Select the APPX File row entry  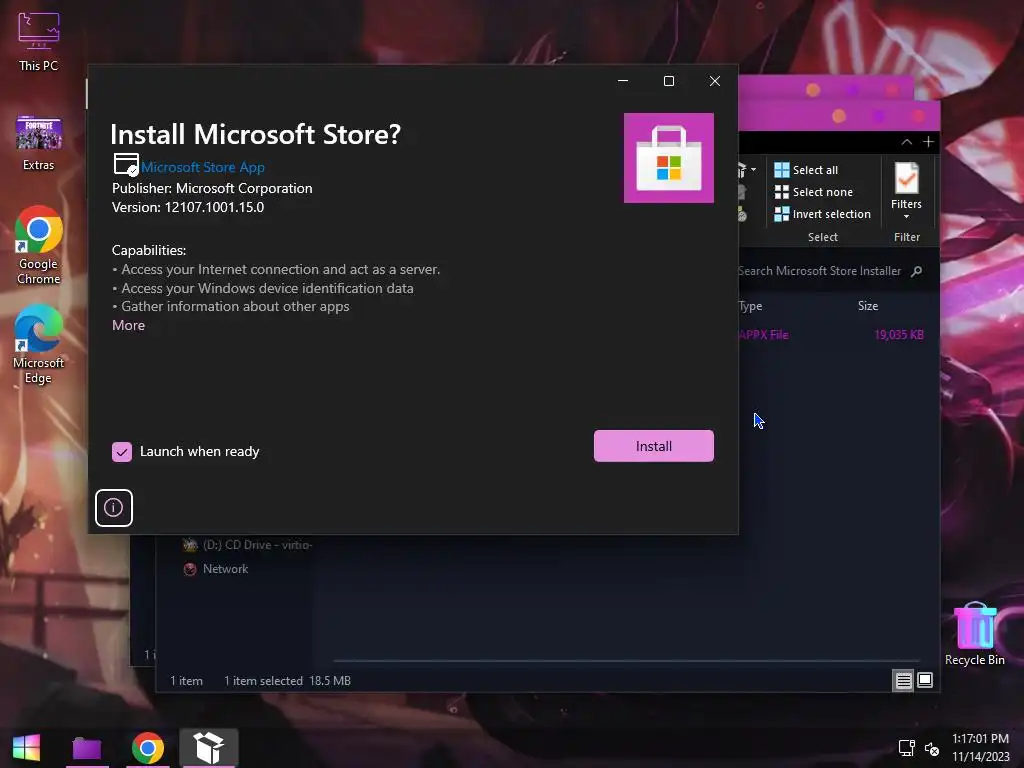click(x=763, y=334)
